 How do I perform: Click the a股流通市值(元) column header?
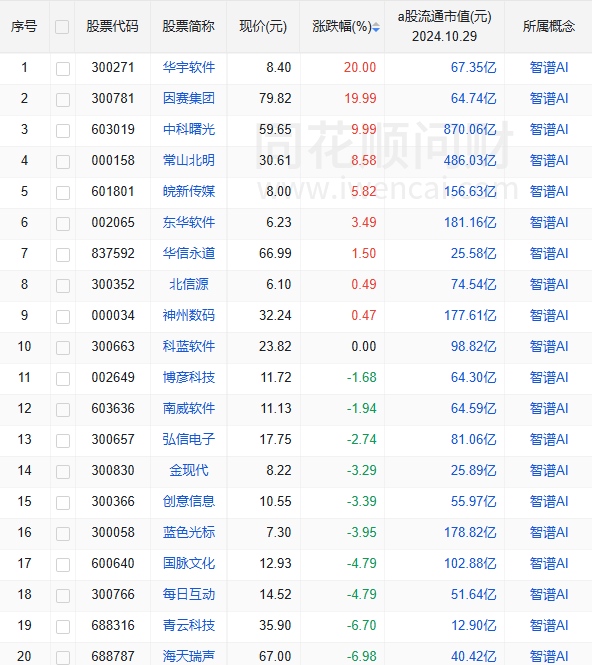click(x=444, y=26)
